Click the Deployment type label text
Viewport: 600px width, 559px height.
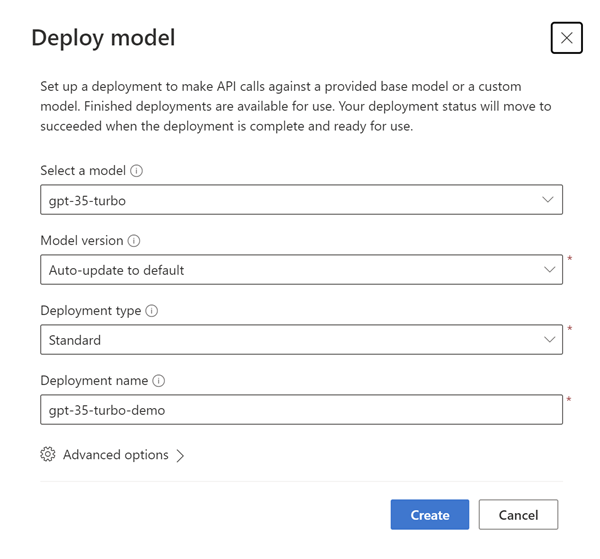pos(91,311)
